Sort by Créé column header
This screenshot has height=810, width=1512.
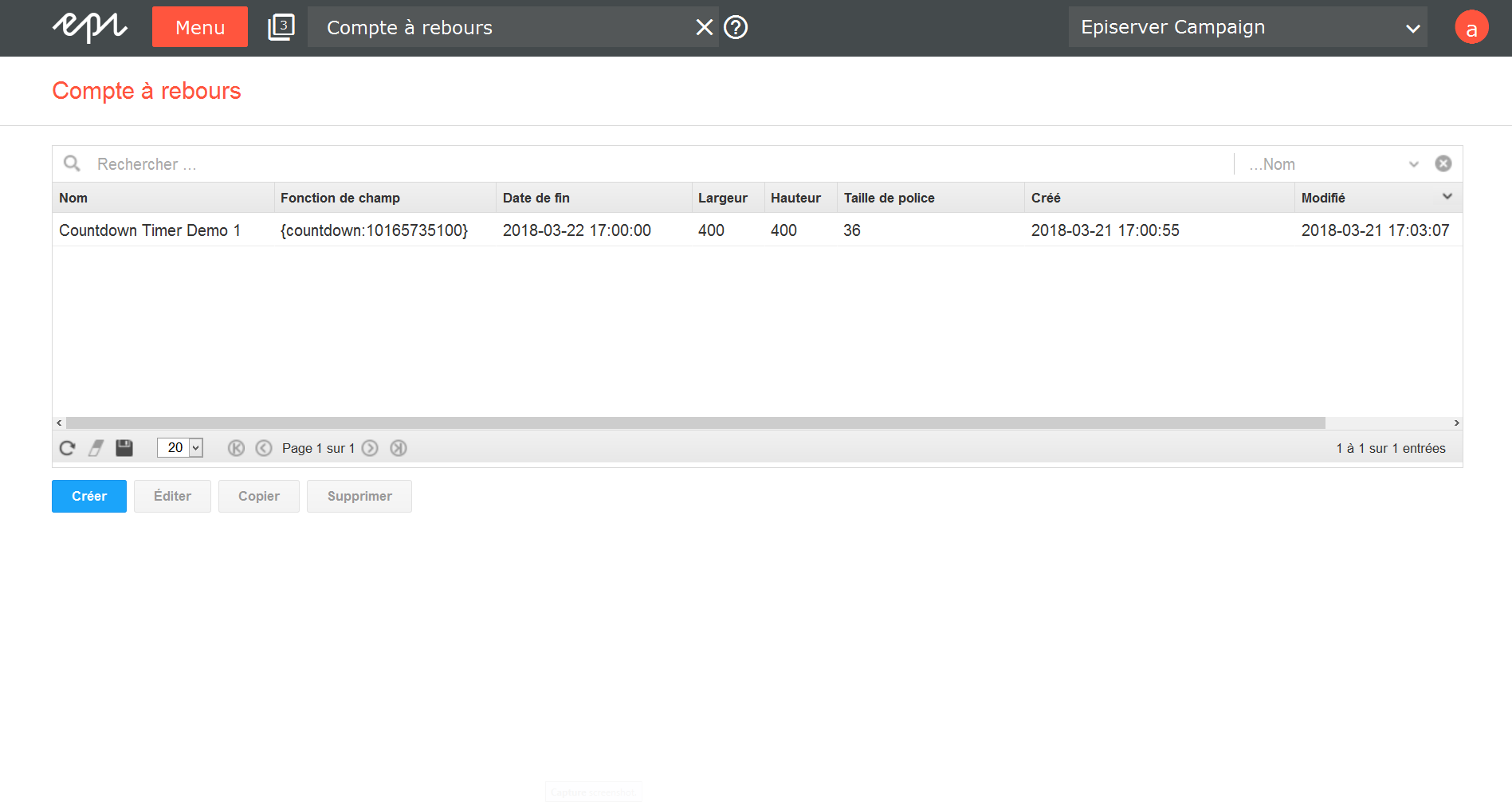click(x=1160, y=198)
